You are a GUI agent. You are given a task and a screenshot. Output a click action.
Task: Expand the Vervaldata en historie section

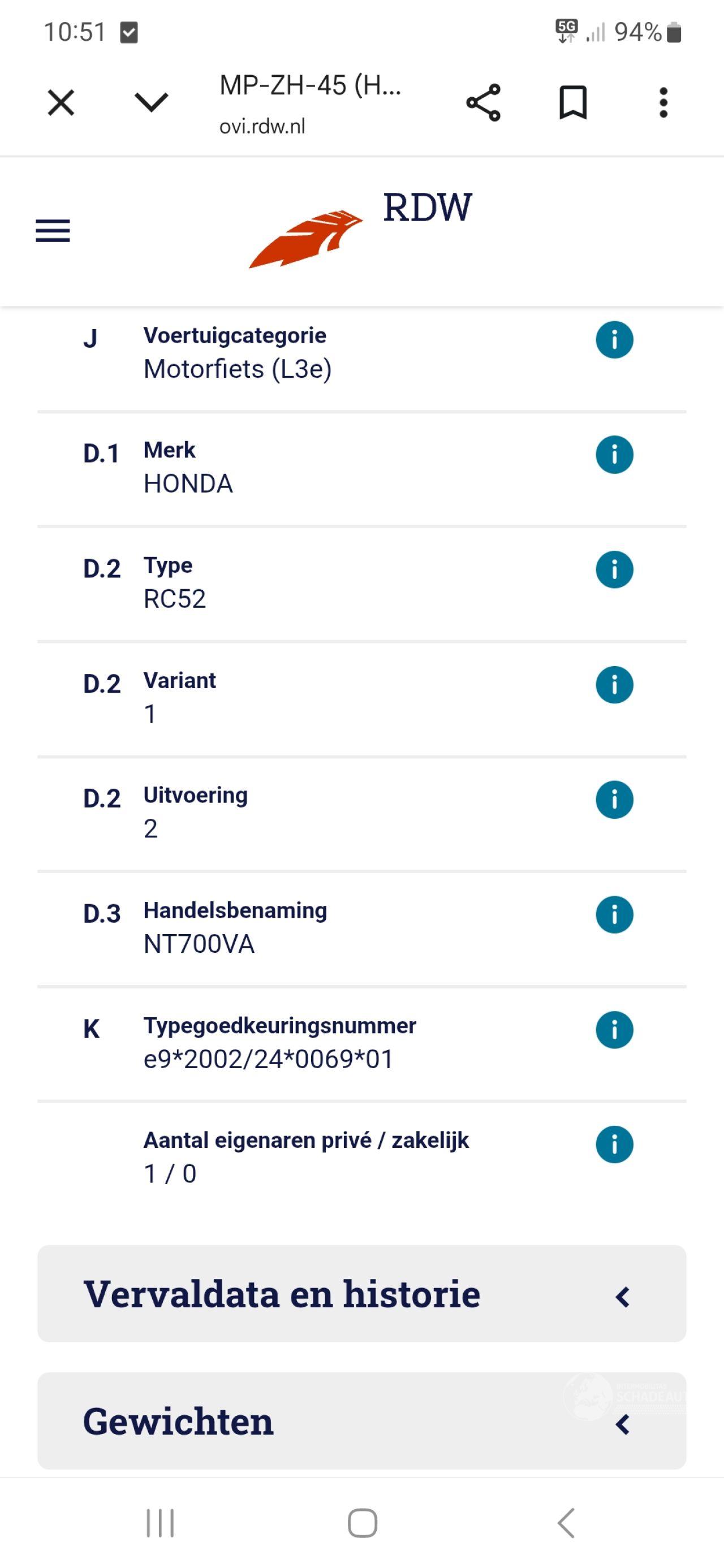[361, 1294]
